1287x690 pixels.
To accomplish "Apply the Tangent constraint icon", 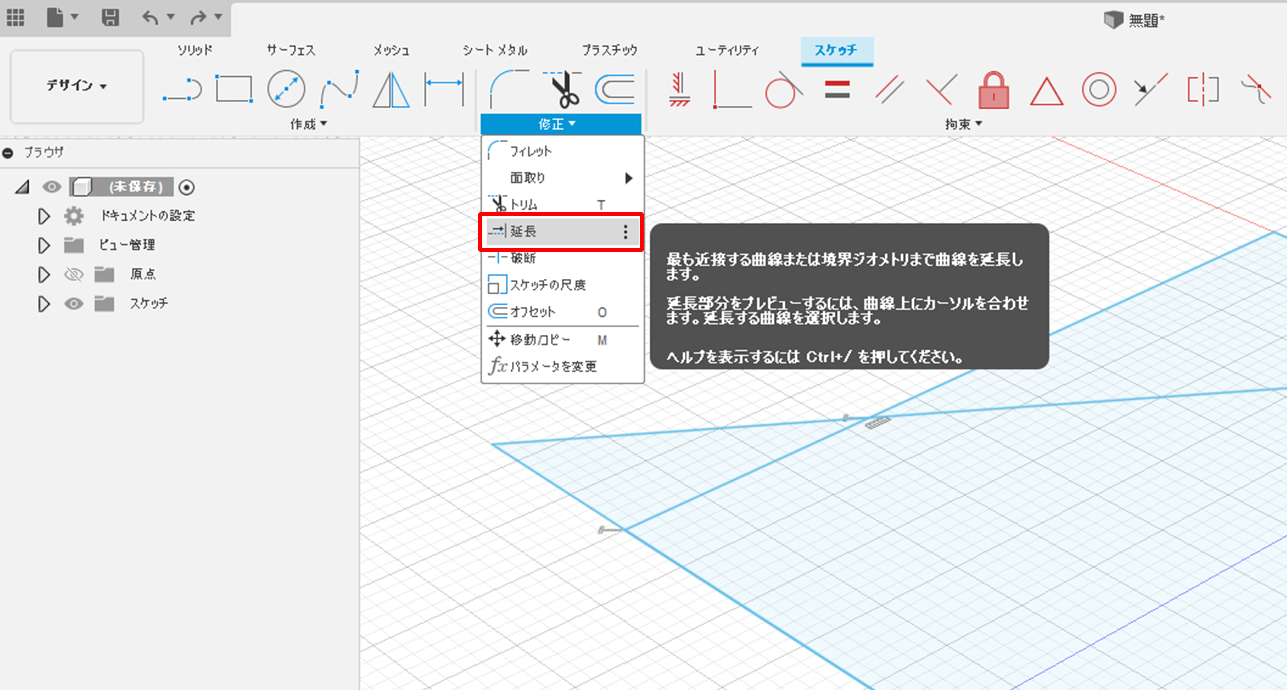I will click(x=784, y=89).
